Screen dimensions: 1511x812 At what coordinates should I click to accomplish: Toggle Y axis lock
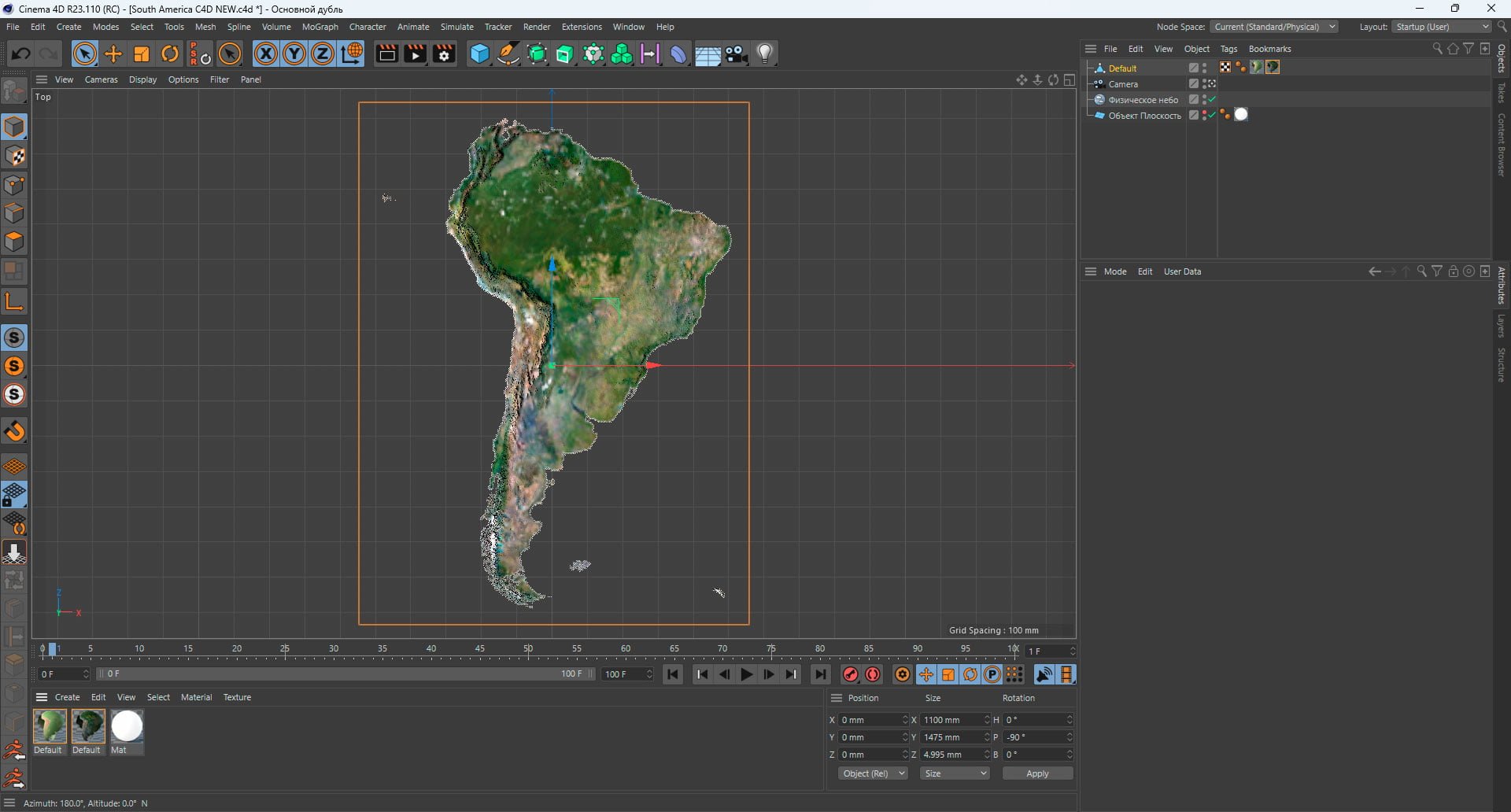point(294,54)
